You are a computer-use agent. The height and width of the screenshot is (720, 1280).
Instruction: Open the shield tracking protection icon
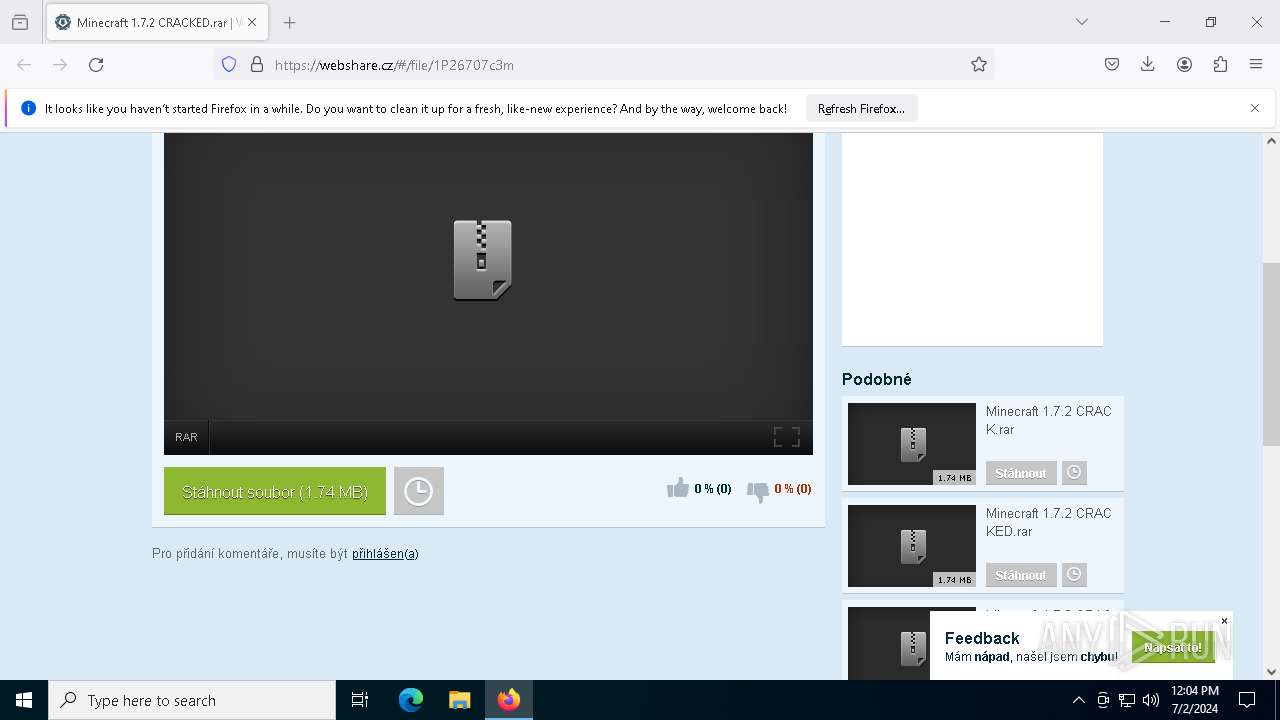coord(229,65)
